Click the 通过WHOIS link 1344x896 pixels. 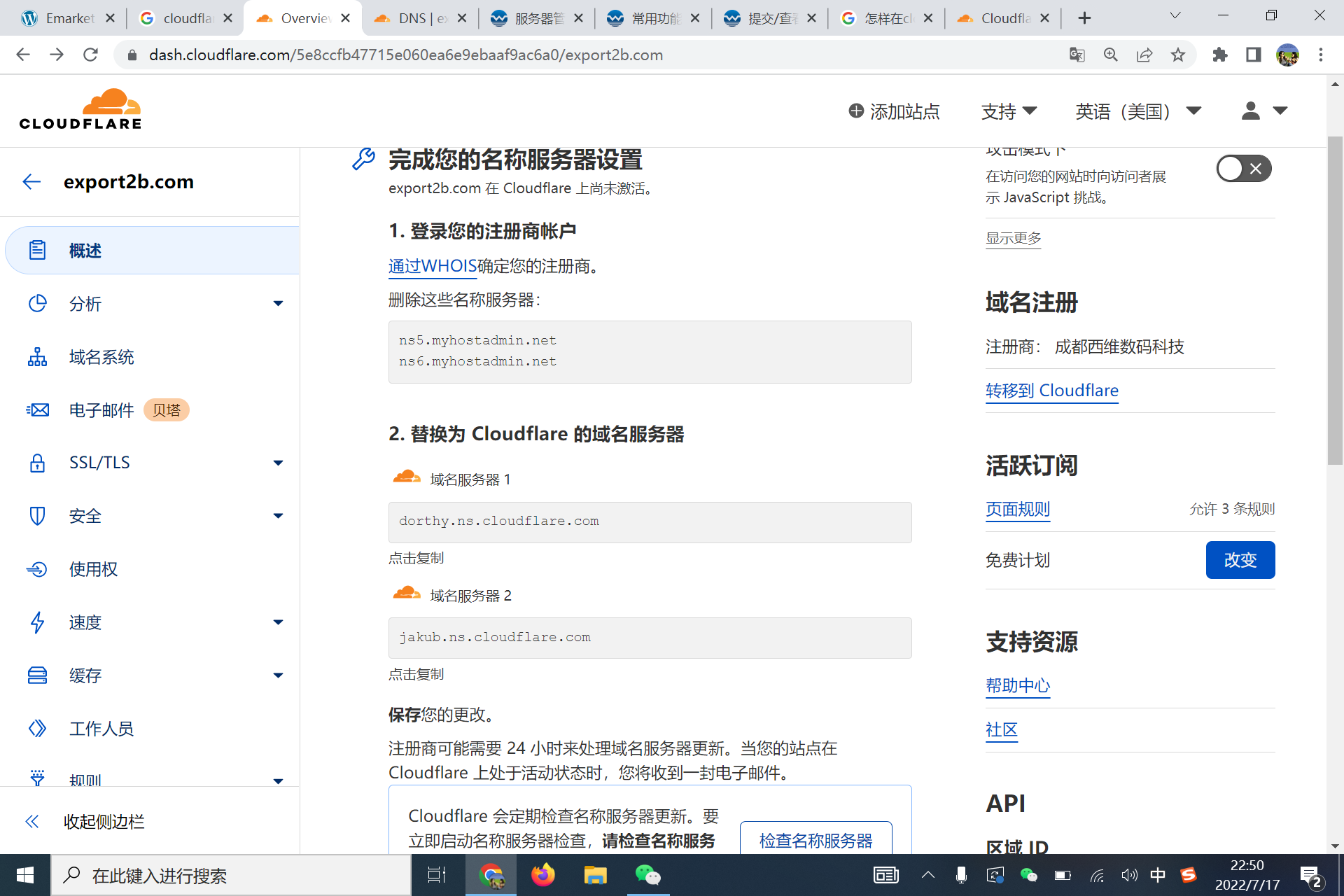[x=432, y=267]
